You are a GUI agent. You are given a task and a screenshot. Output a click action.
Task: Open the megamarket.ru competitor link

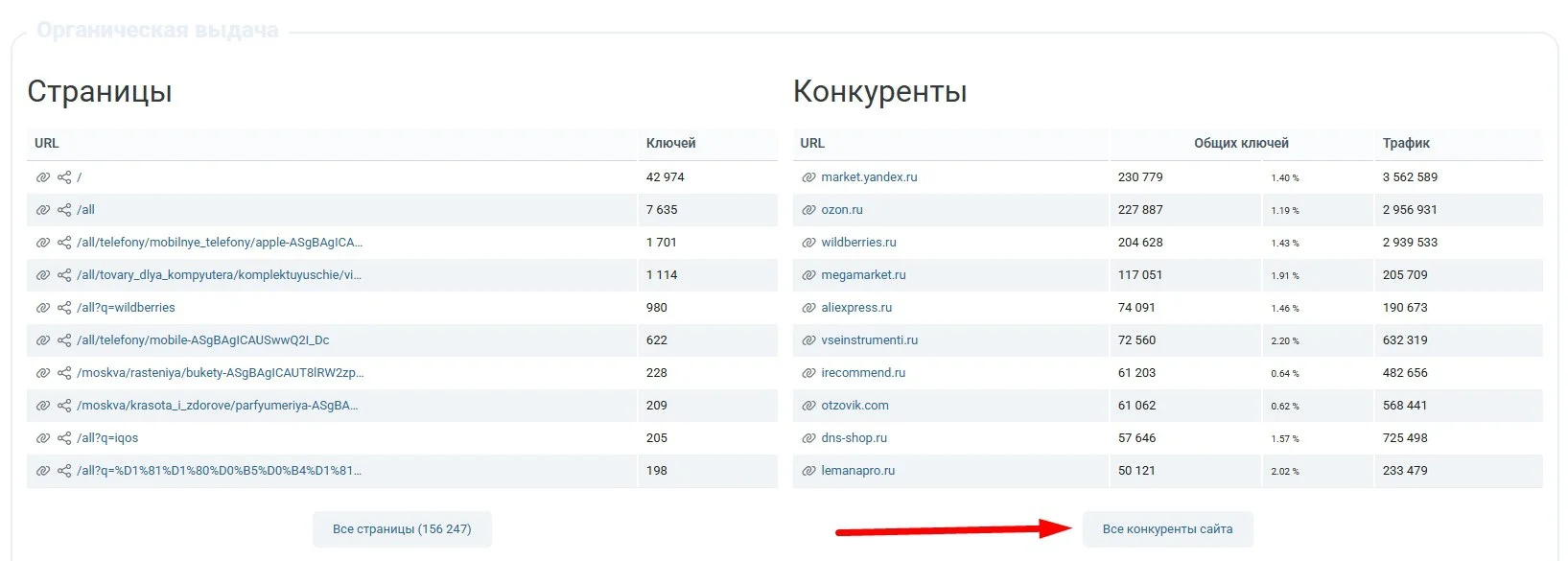(x=863, y=275)
